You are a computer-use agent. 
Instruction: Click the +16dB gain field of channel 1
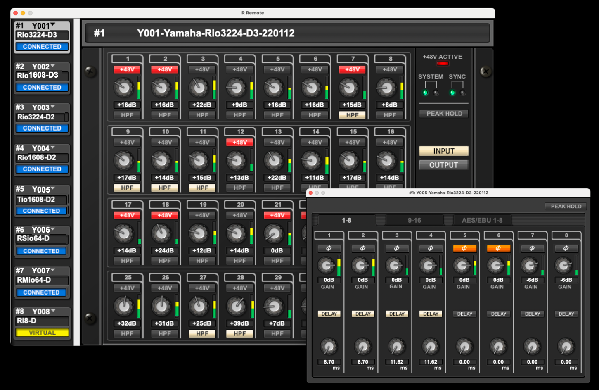pos(127,105)
